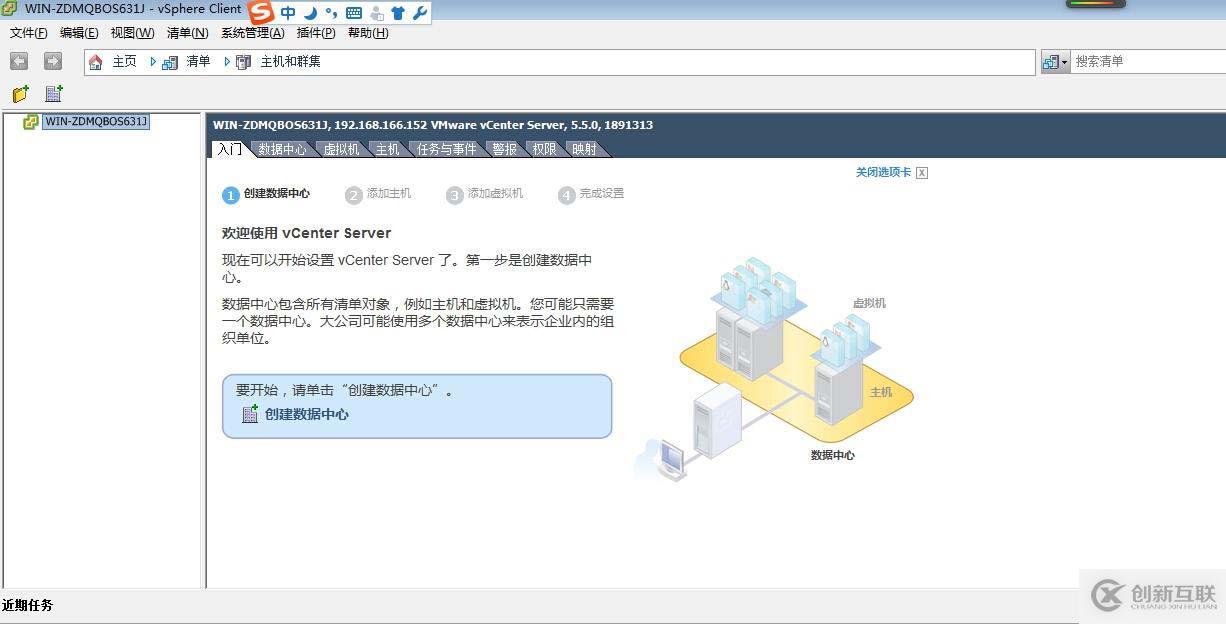Click the 创建数据中心 link in blue box

(x=306, y=414)
